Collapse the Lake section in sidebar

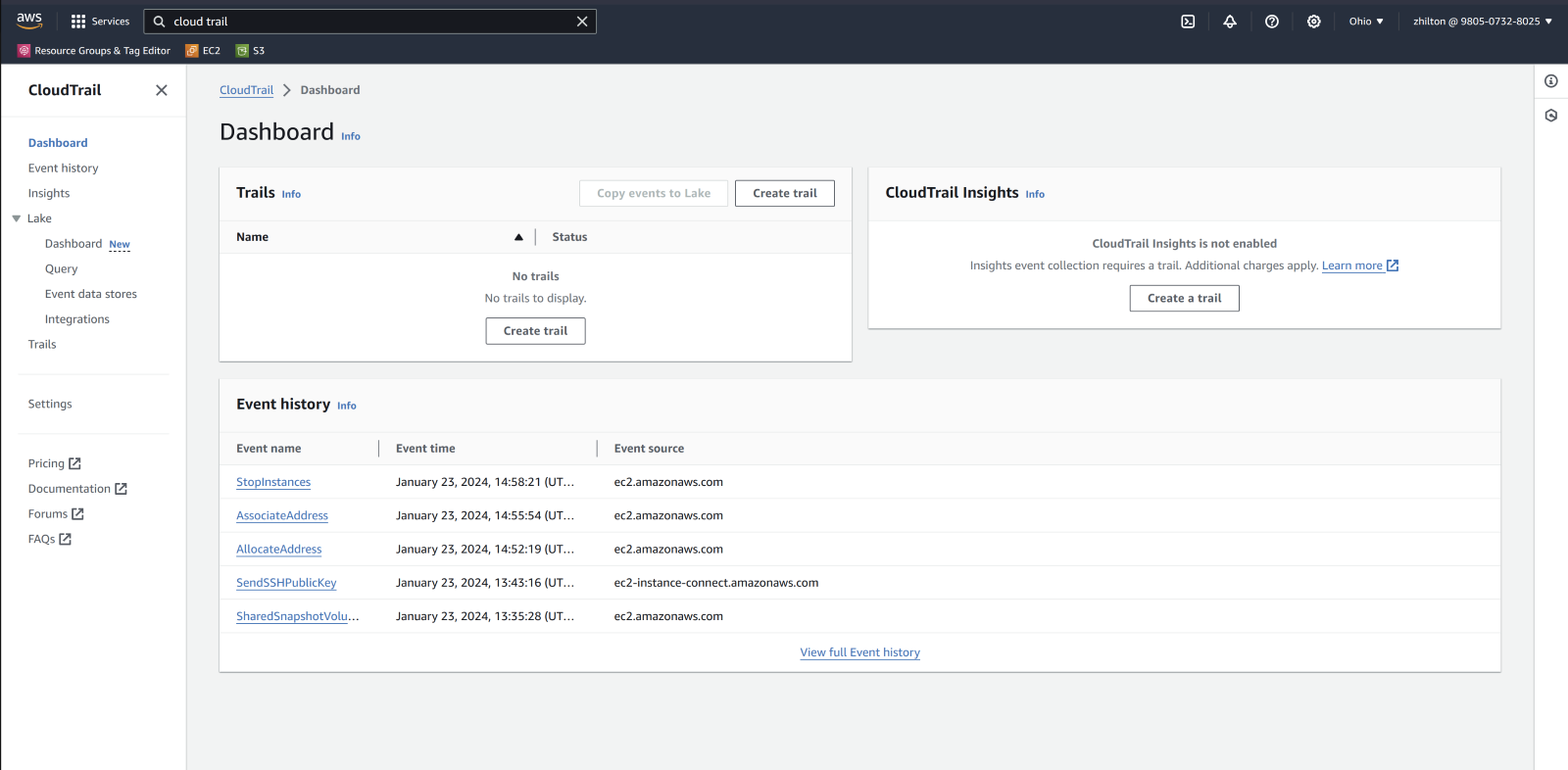click(17, 218)
